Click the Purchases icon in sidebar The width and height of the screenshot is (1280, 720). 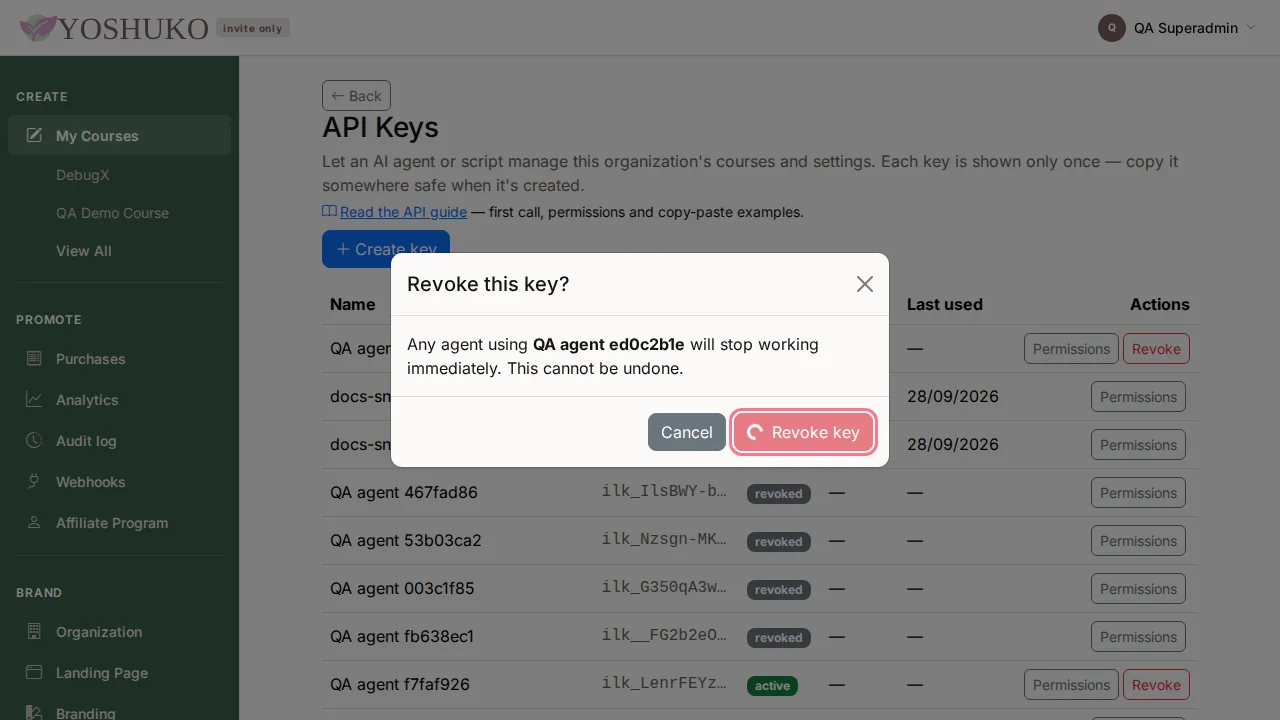tap(34, 358)
